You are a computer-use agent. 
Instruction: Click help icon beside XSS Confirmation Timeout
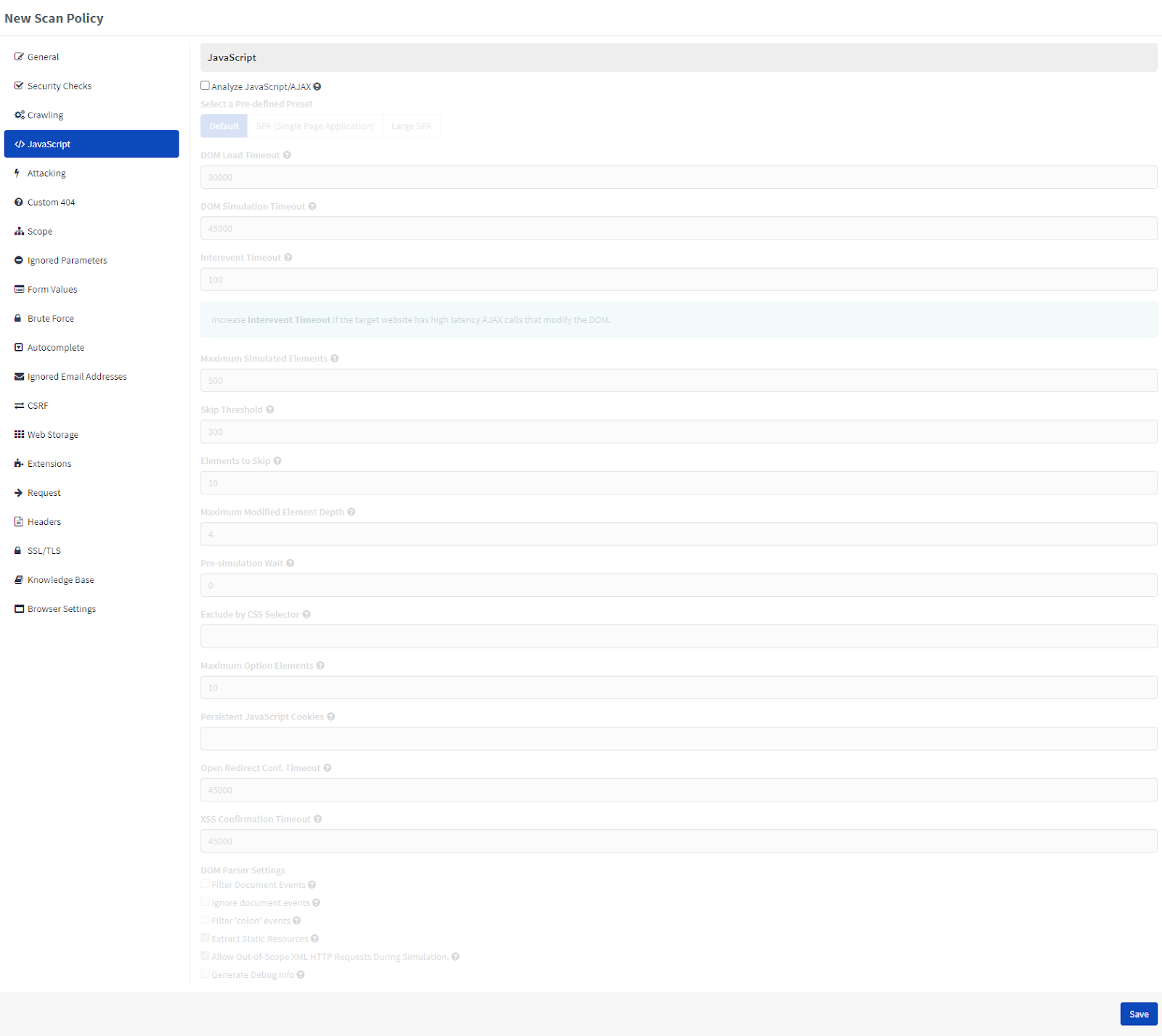pos(318,819)
